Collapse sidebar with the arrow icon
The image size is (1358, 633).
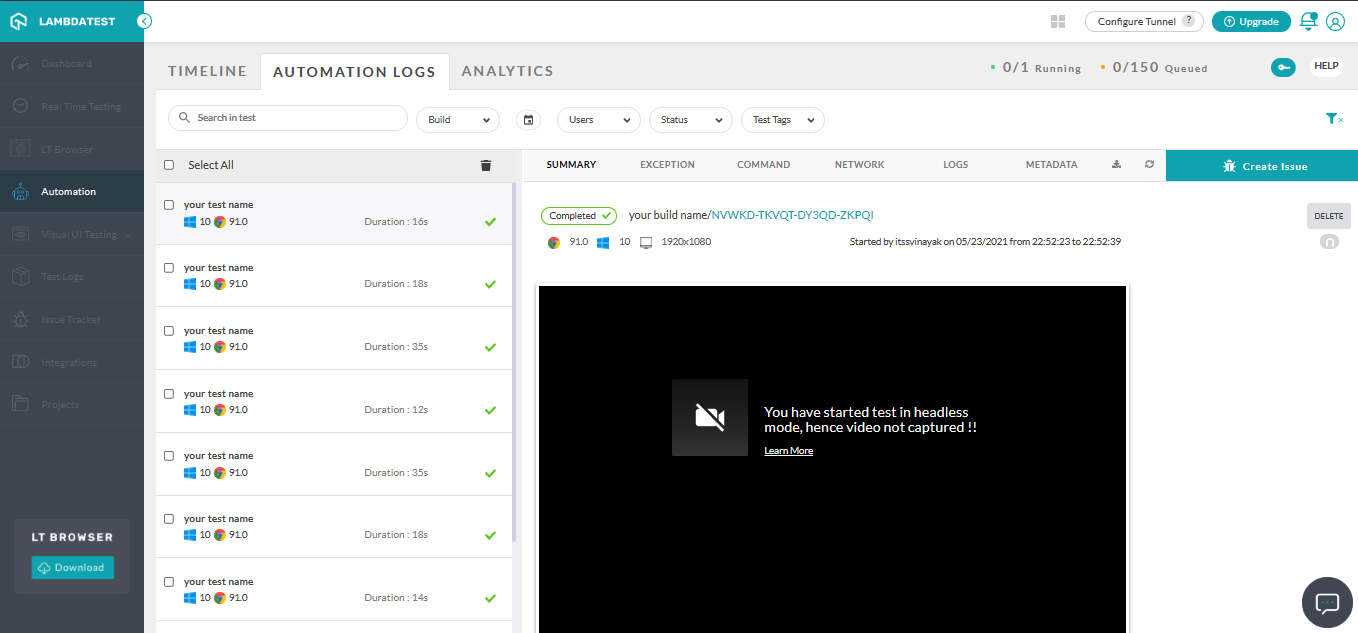click(145, 21)
